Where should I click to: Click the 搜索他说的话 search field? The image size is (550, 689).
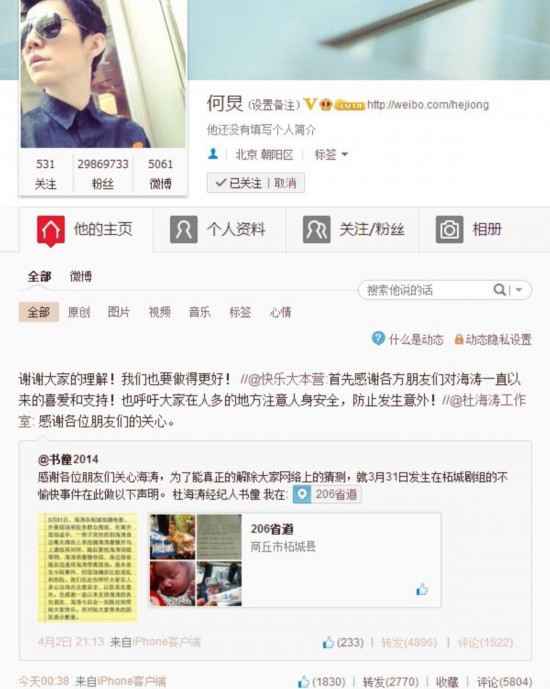click(x=426, y=290)
